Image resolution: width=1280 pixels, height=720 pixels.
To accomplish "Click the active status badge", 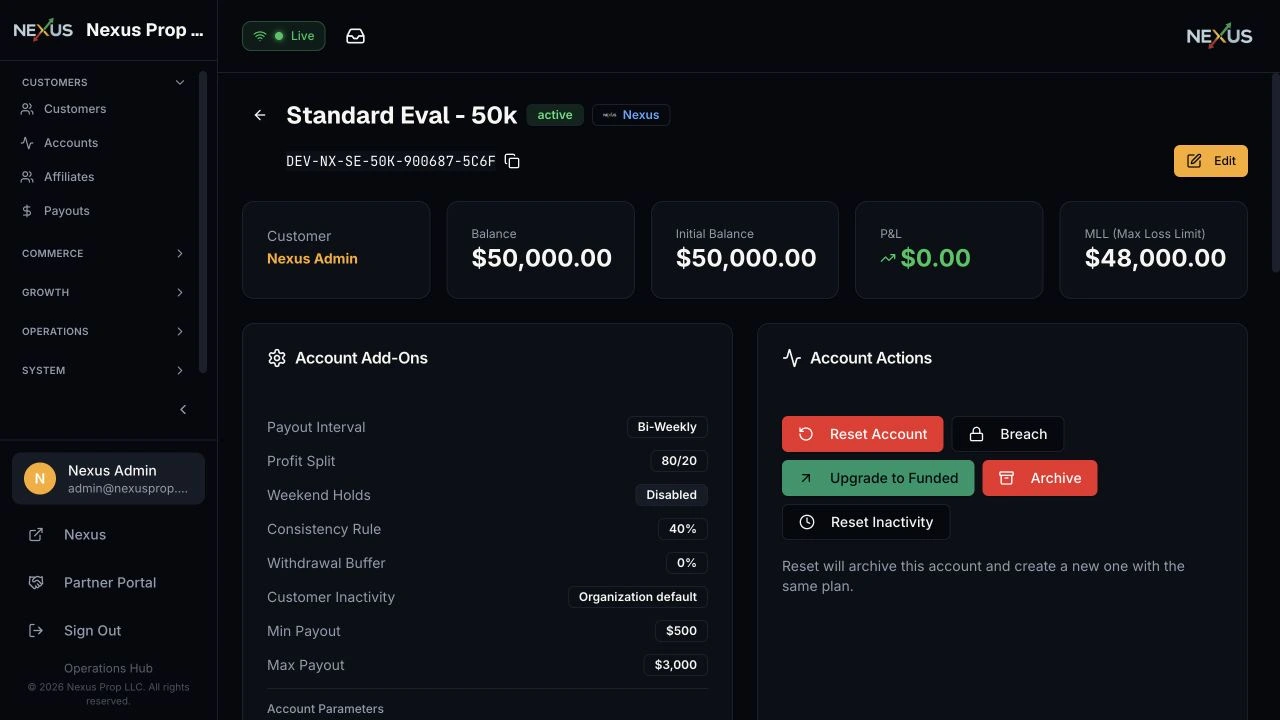I will click(x=555, y=115).
